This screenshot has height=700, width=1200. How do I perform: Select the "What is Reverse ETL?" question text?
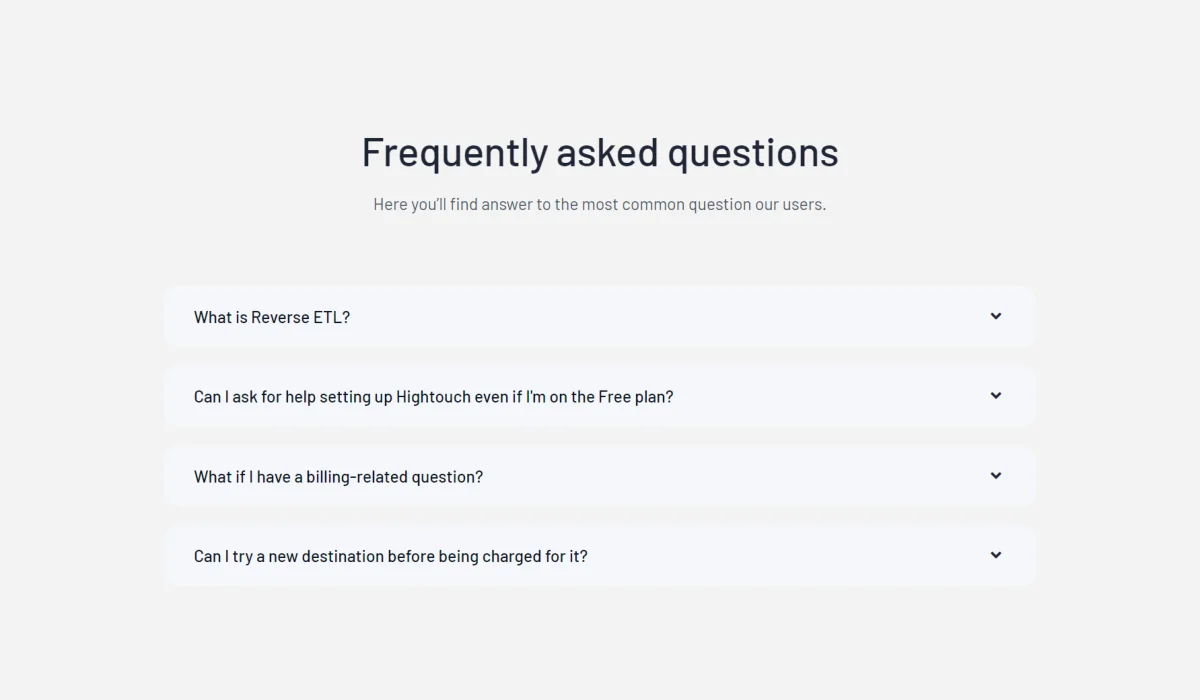[x=272, y=317]
